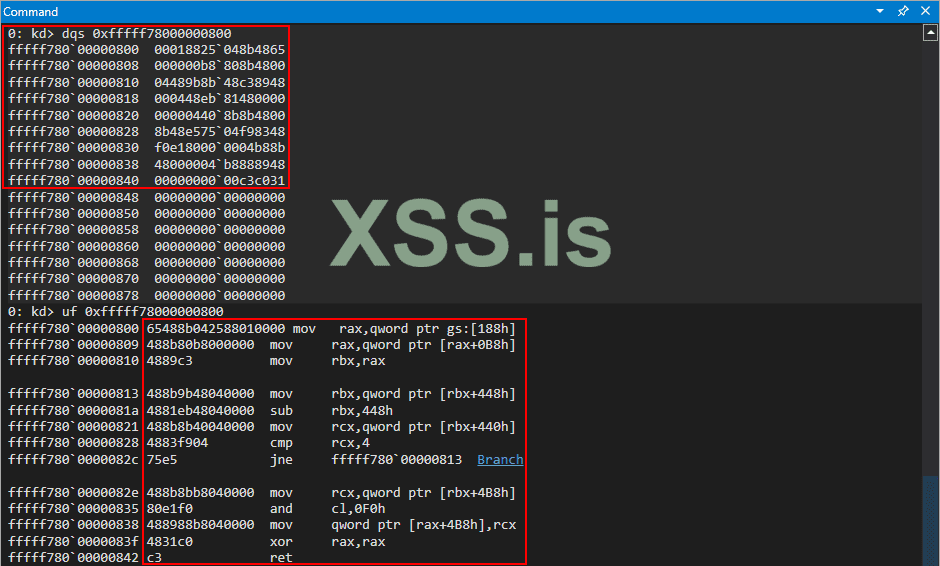Click address fffff780`00000878 in dump
This screenshot has width=940, height=566.
tap(74, 296)
